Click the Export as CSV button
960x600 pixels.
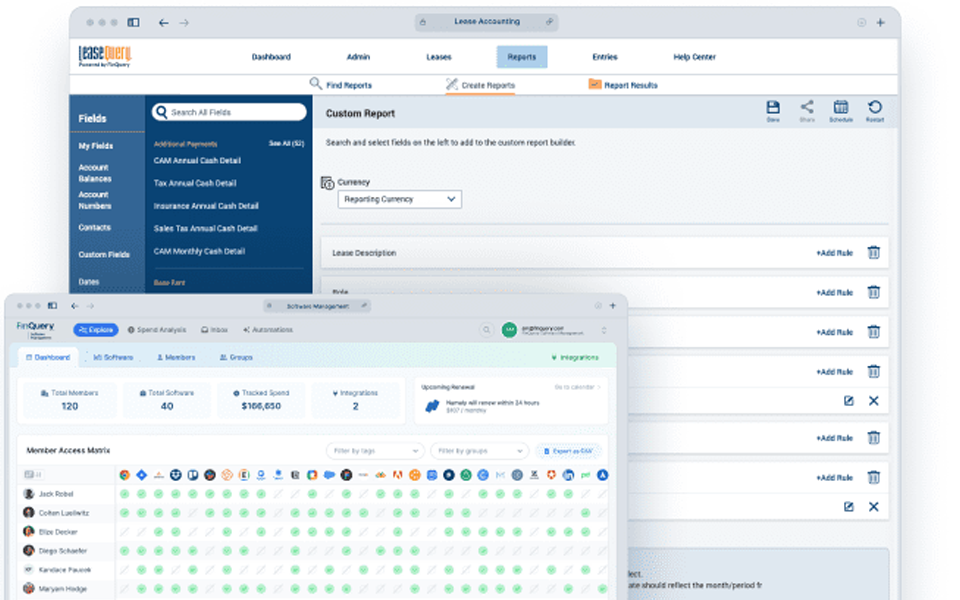click(569, 451)
